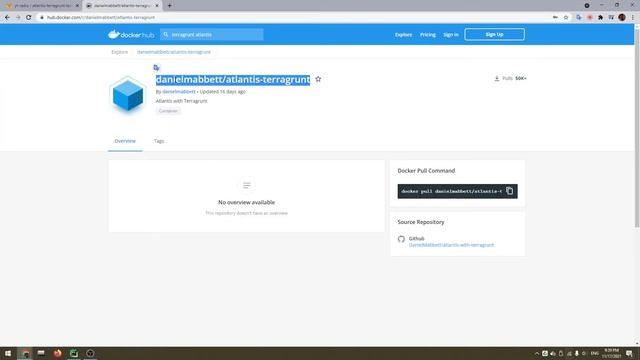Reload the current page
The image size is (640, 360).
(x=29, y=18)
